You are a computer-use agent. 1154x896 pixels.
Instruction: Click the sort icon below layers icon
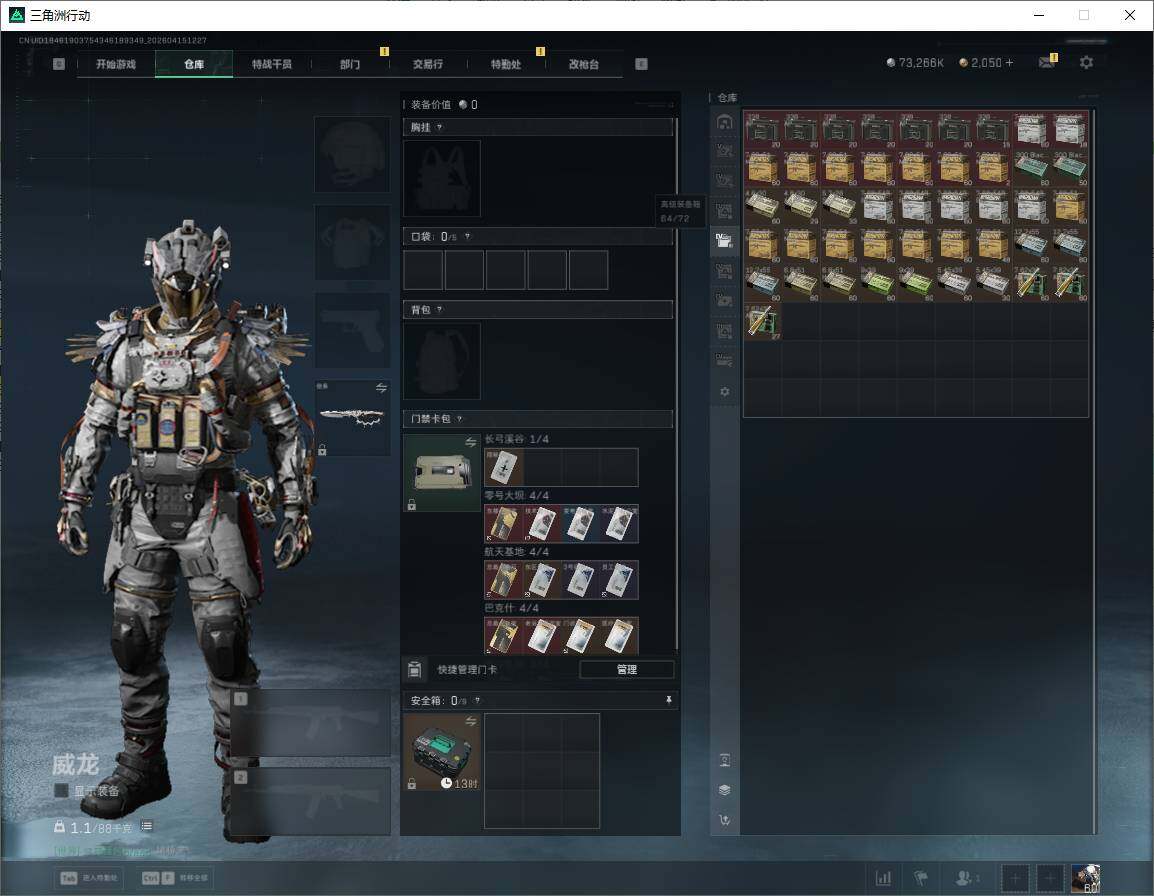(x=724, y=819)
